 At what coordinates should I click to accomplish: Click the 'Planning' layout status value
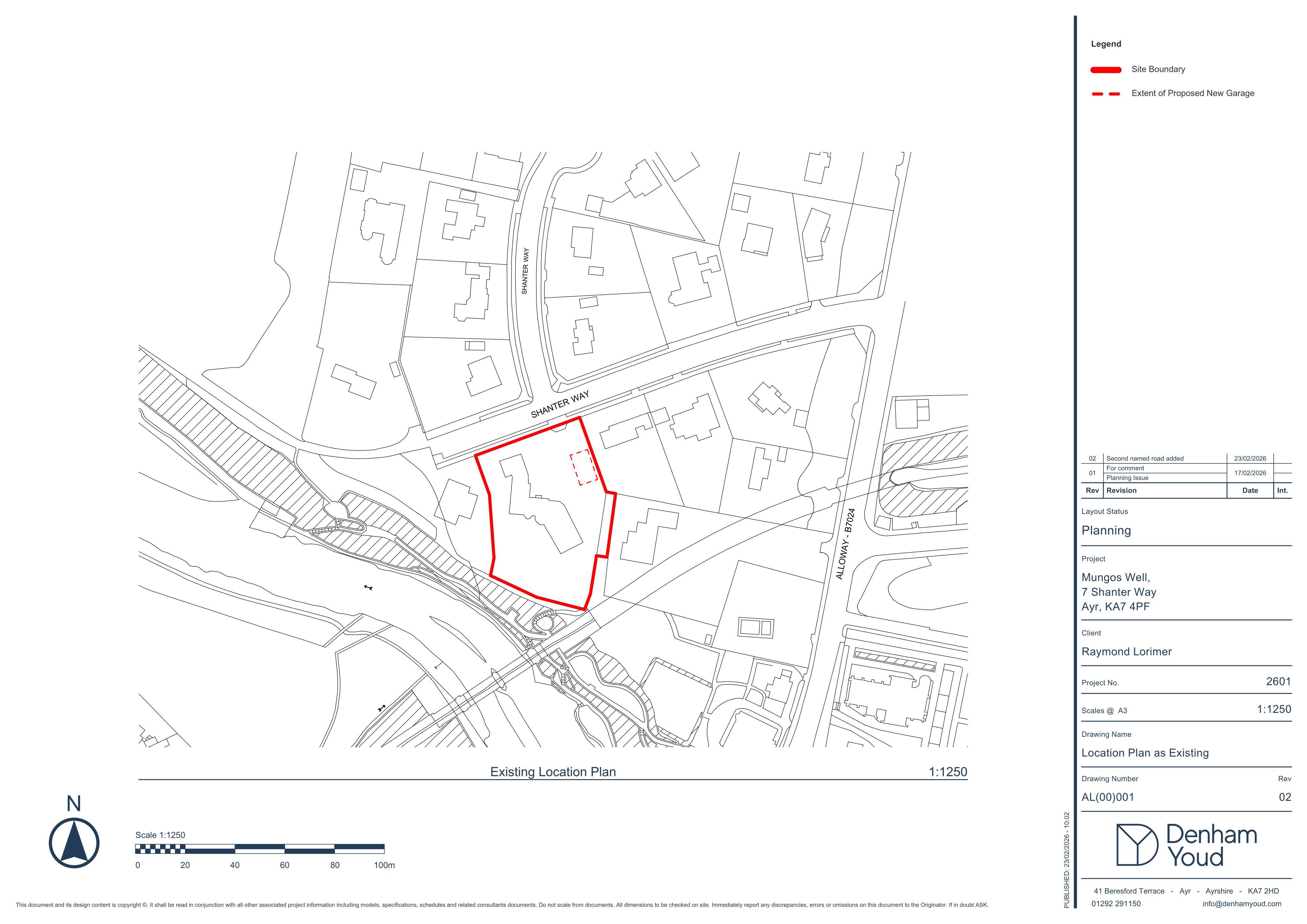[1106, 531]
